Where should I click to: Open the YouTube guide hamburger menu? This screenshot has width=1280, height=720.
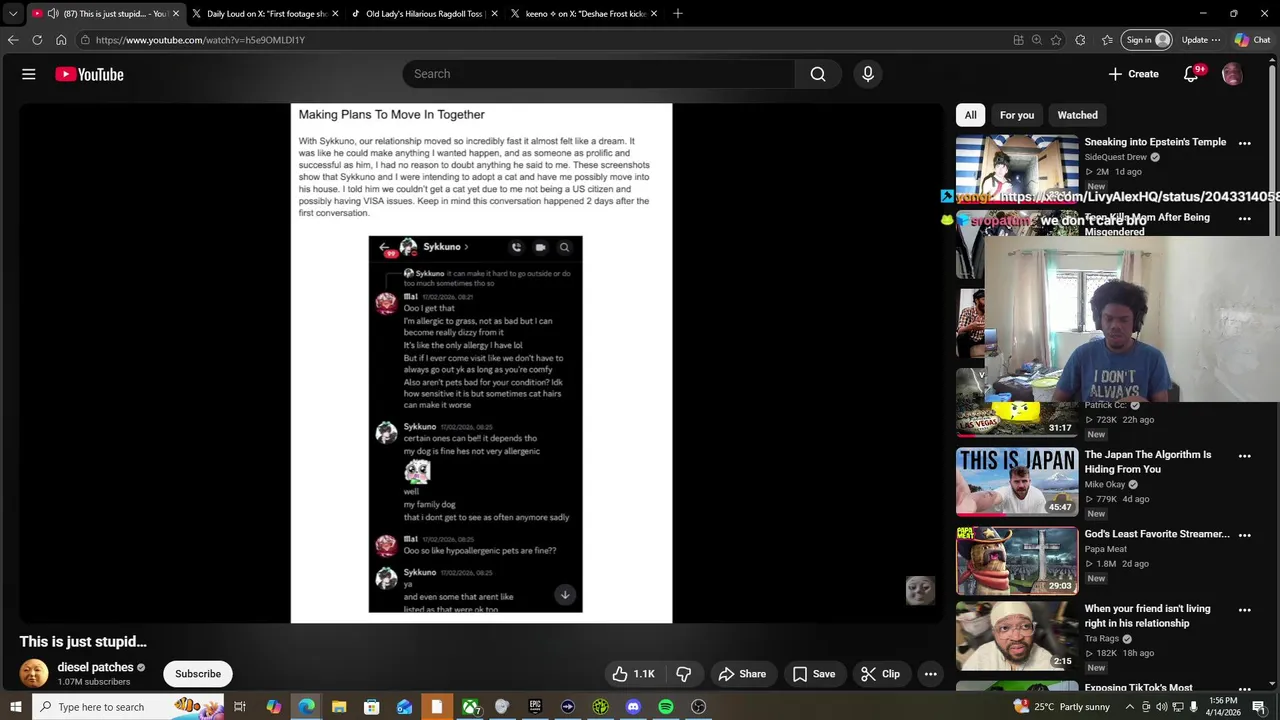coord(29,74)
